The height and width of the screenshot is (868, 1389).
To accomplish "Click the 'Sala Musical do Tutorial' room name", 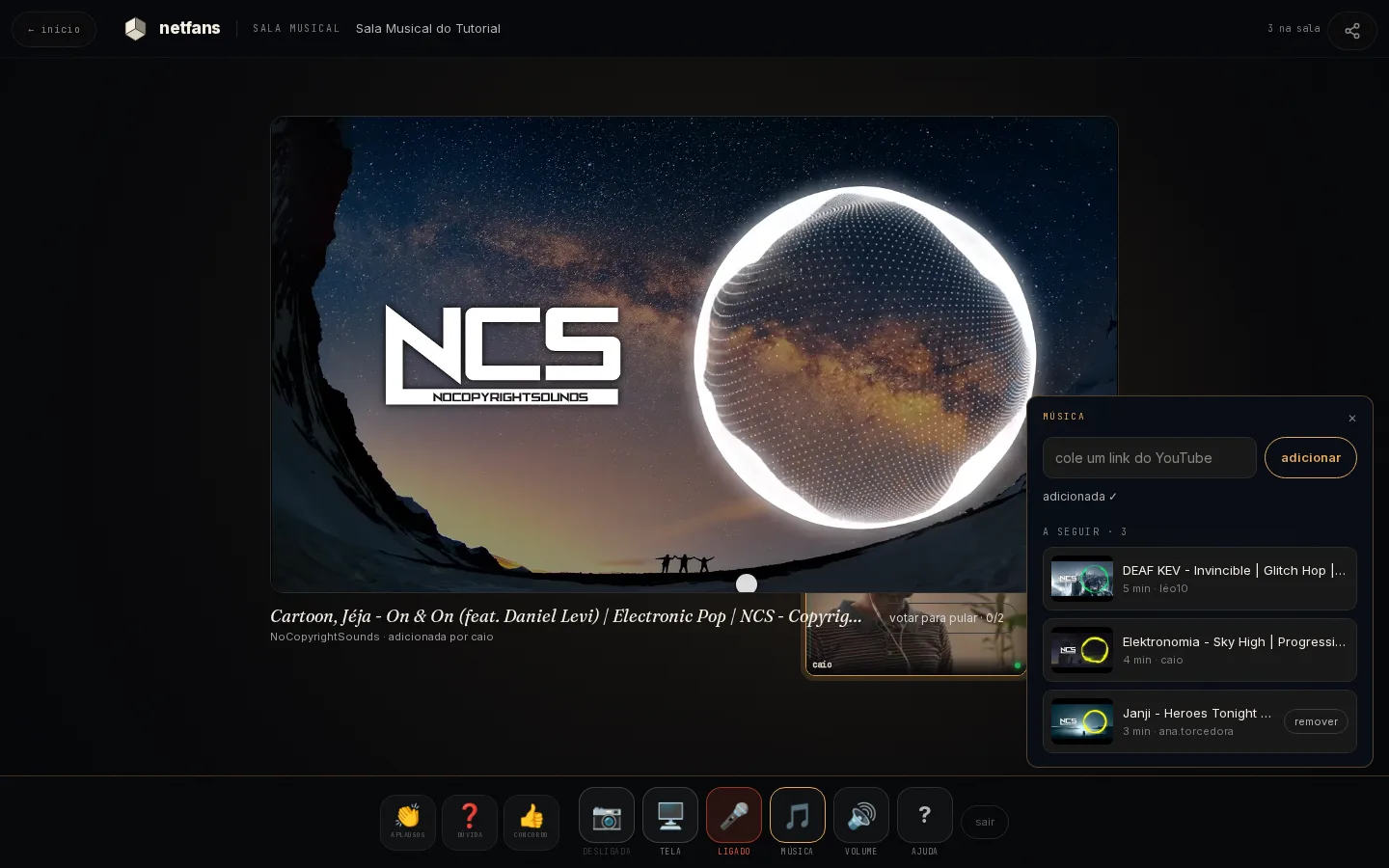I will 428,29.
